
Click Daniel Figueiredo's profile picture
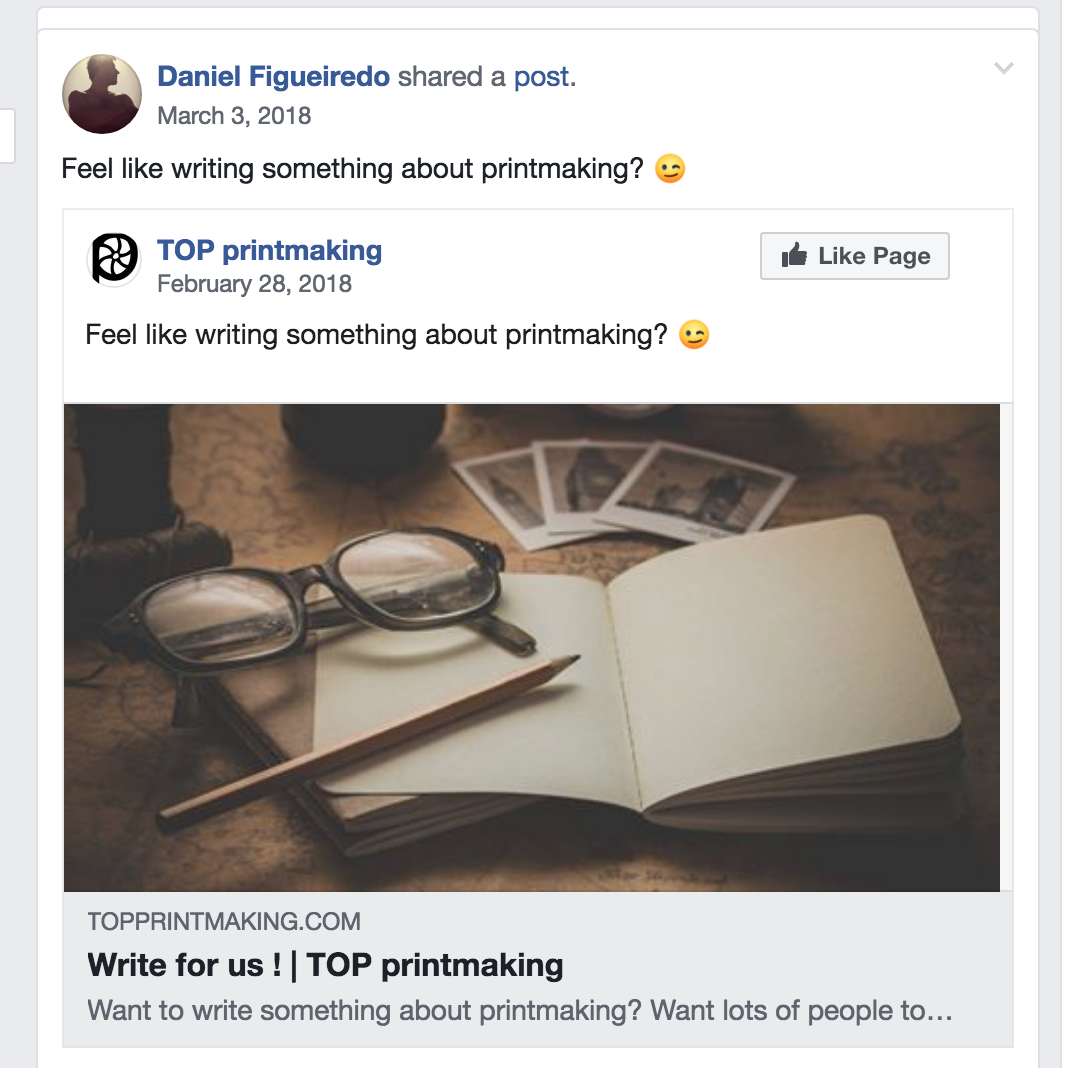click(102, 94)
